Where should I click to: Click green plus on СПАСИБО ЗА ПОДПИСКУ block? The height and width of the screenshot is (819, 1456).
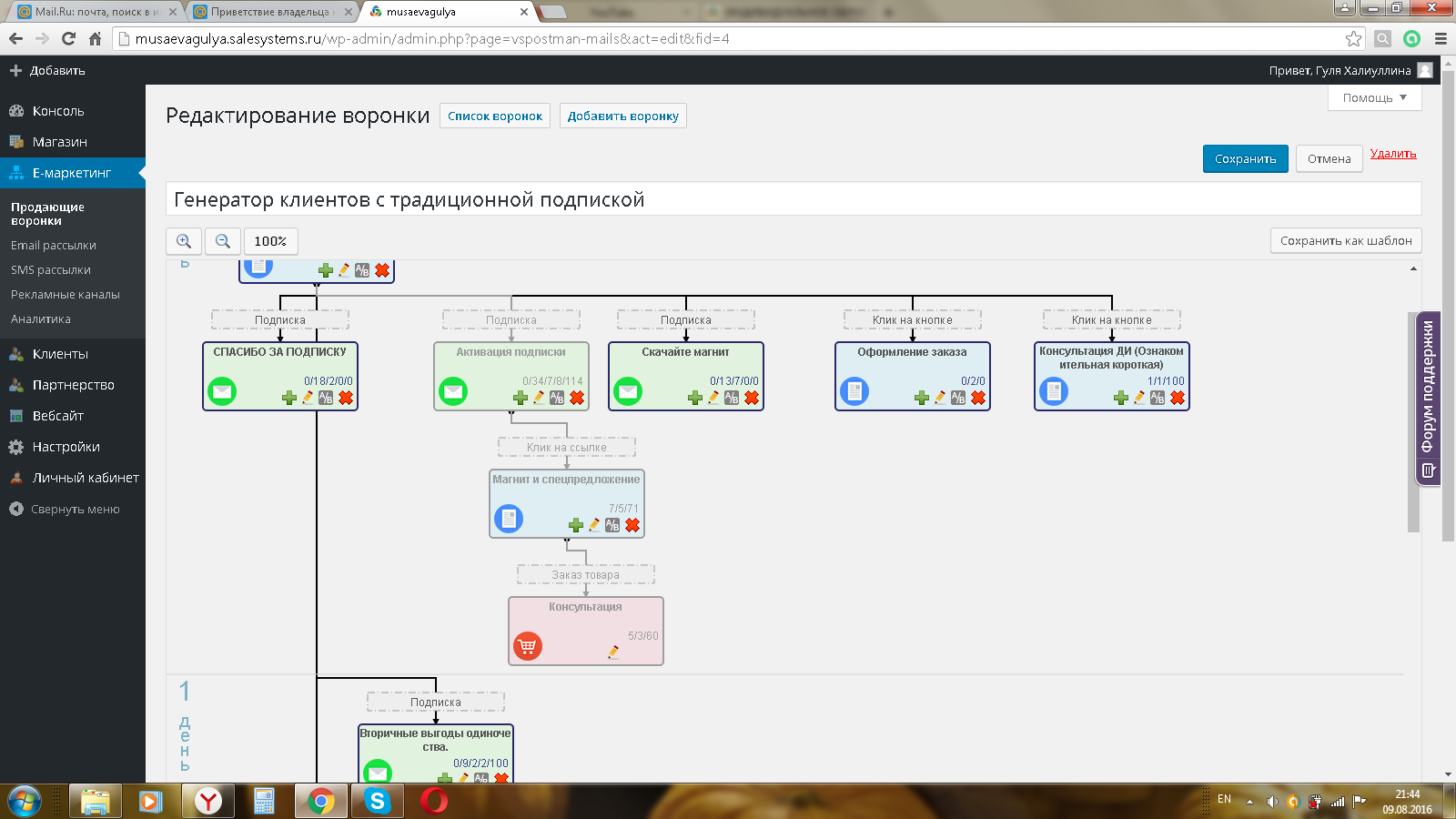click(289, 398)
